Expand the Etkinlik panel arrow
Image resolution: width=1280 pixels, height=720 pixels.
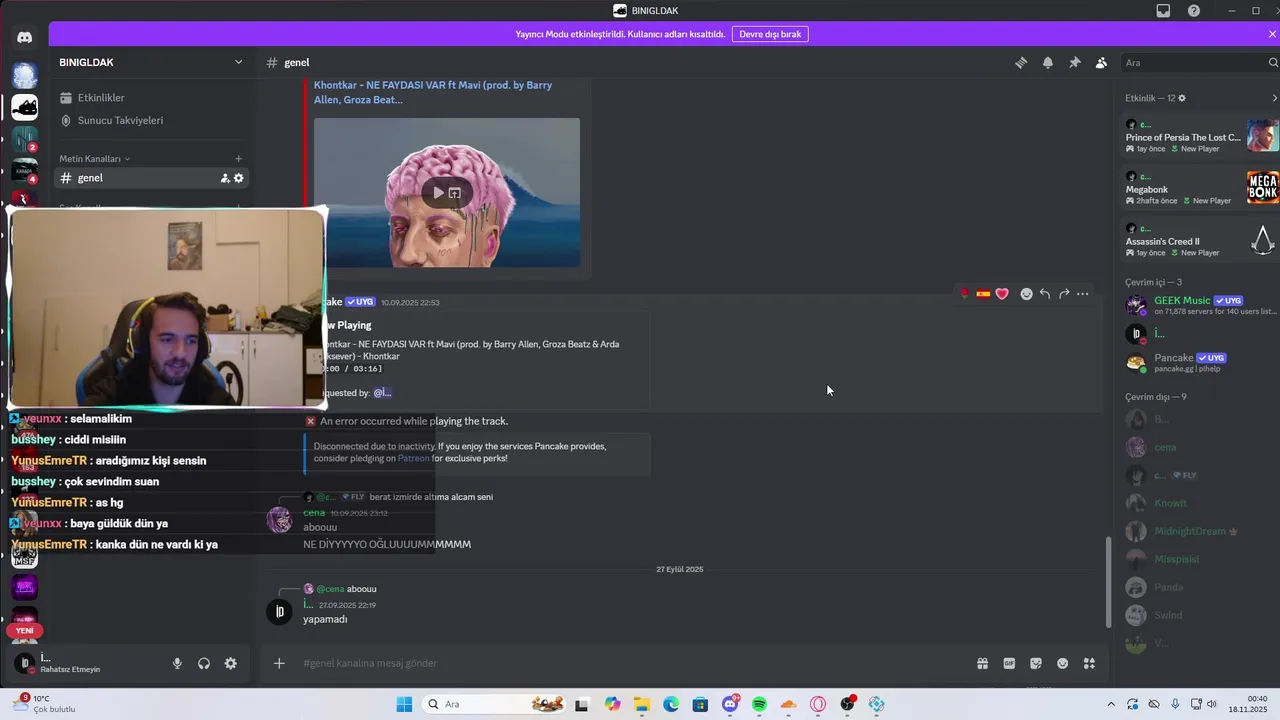pos(1274,98)
